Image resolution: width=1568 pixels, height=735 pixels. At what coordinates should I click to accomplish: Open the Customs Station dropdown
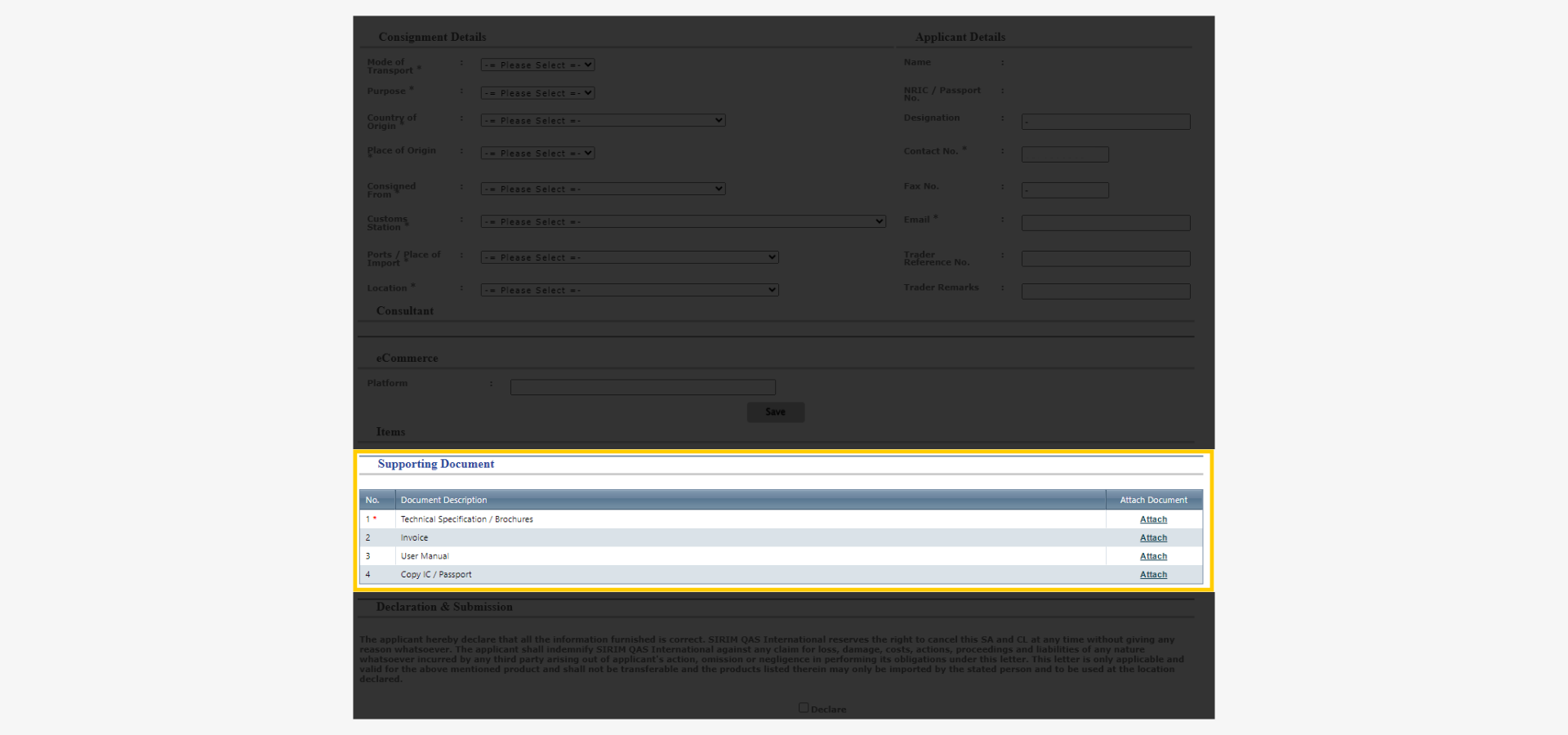click(682, 220)
